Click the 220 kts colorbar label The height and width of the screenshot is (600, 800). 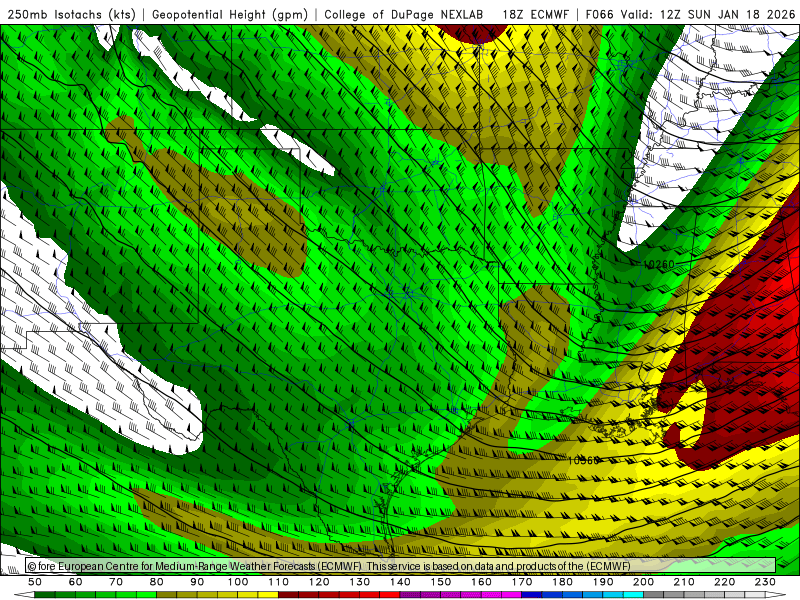tap(724, 582)
